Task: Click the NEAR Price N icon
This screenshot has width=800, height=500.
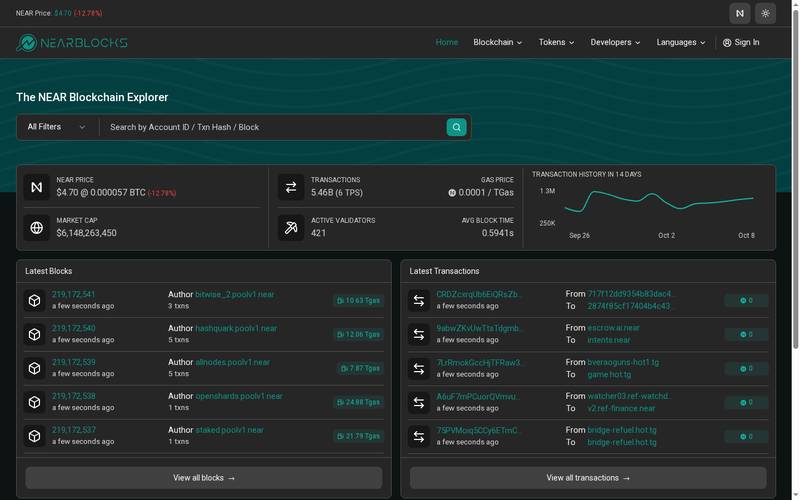Action: 37,187
